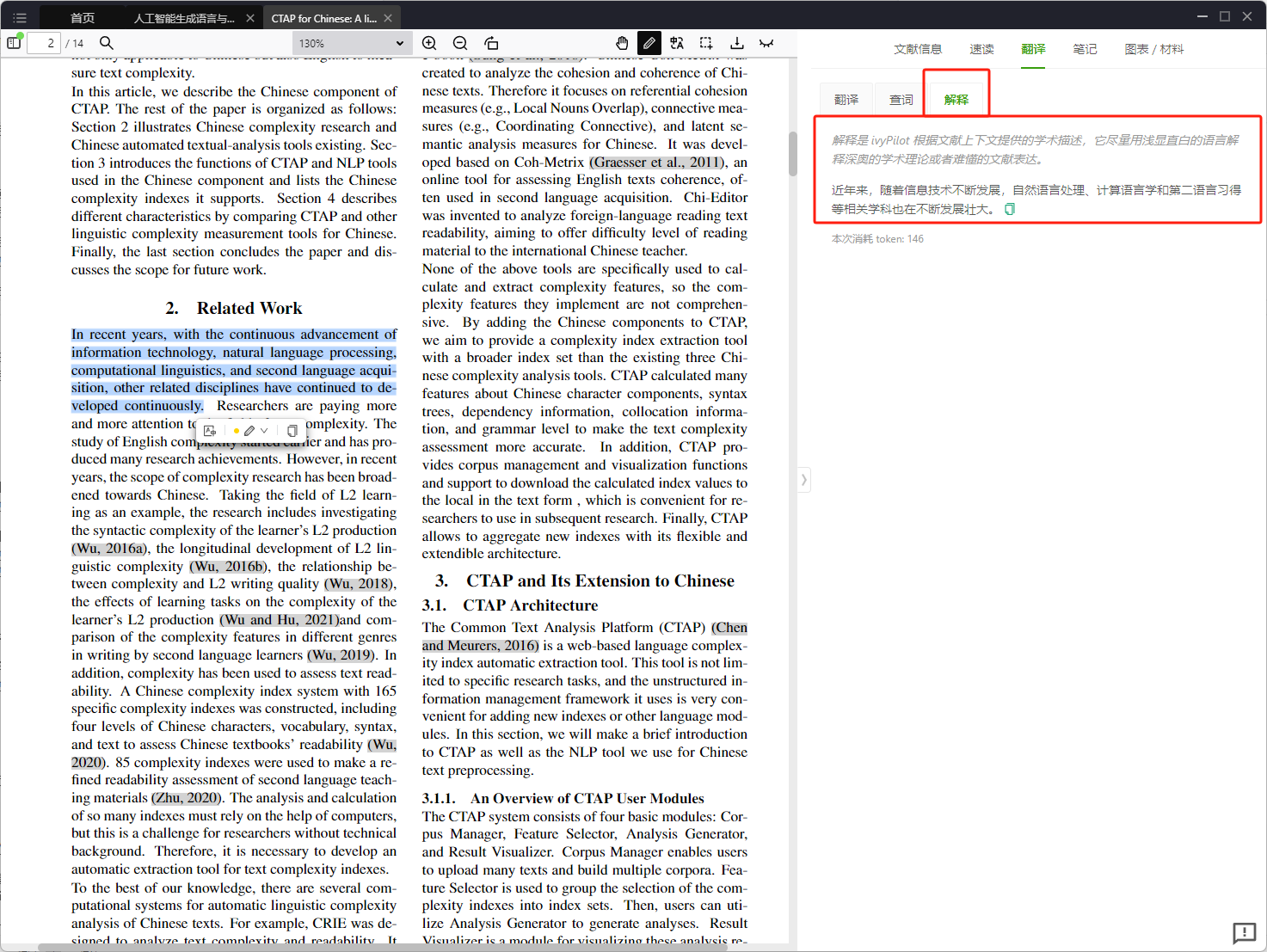Collapse the right panel with arrow handle
Image resolution: width=1267 pixels, height=952 pixels.
[803, 479]
